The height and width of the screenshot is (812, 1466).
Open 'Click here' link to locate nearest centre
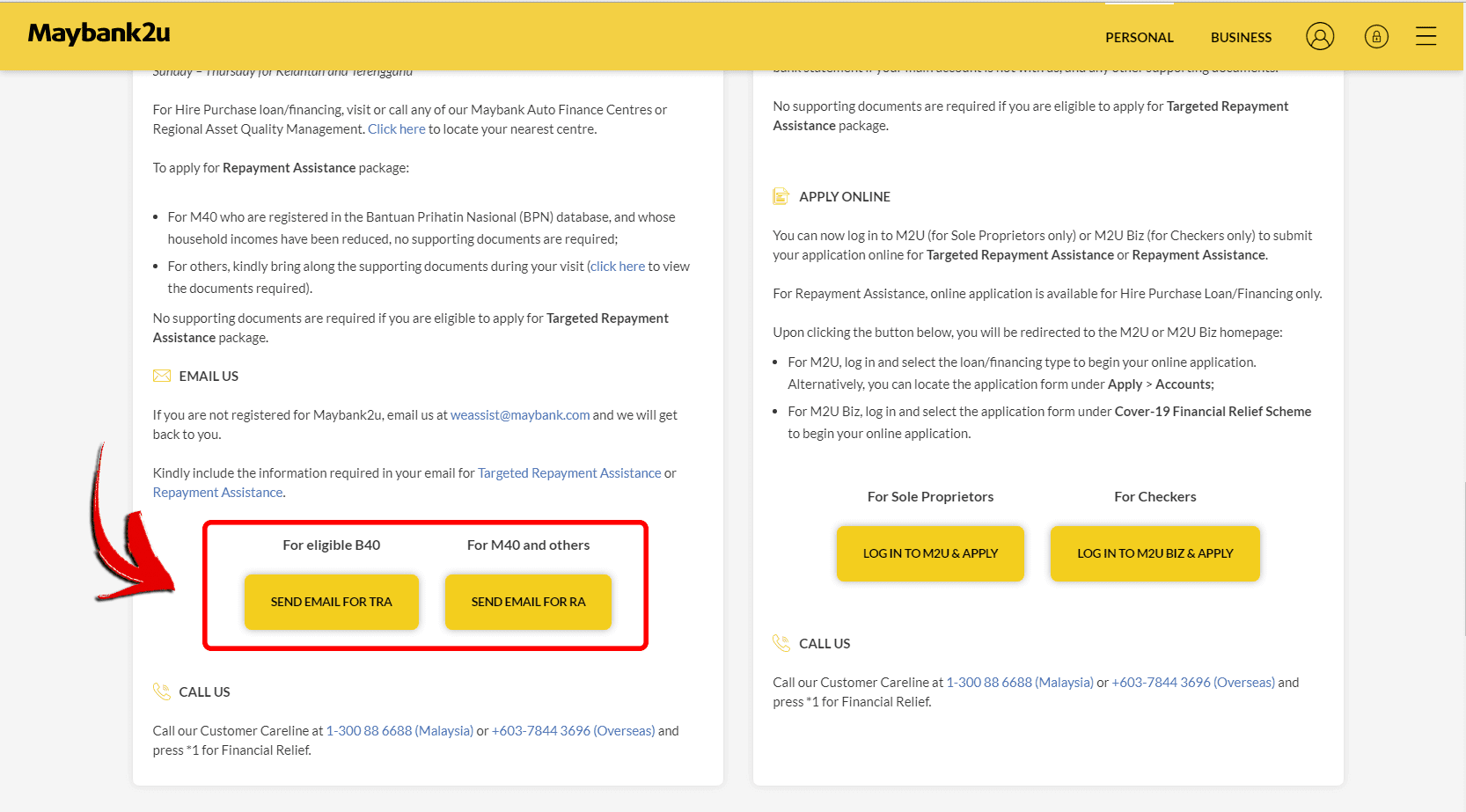(x=397, y=129)
